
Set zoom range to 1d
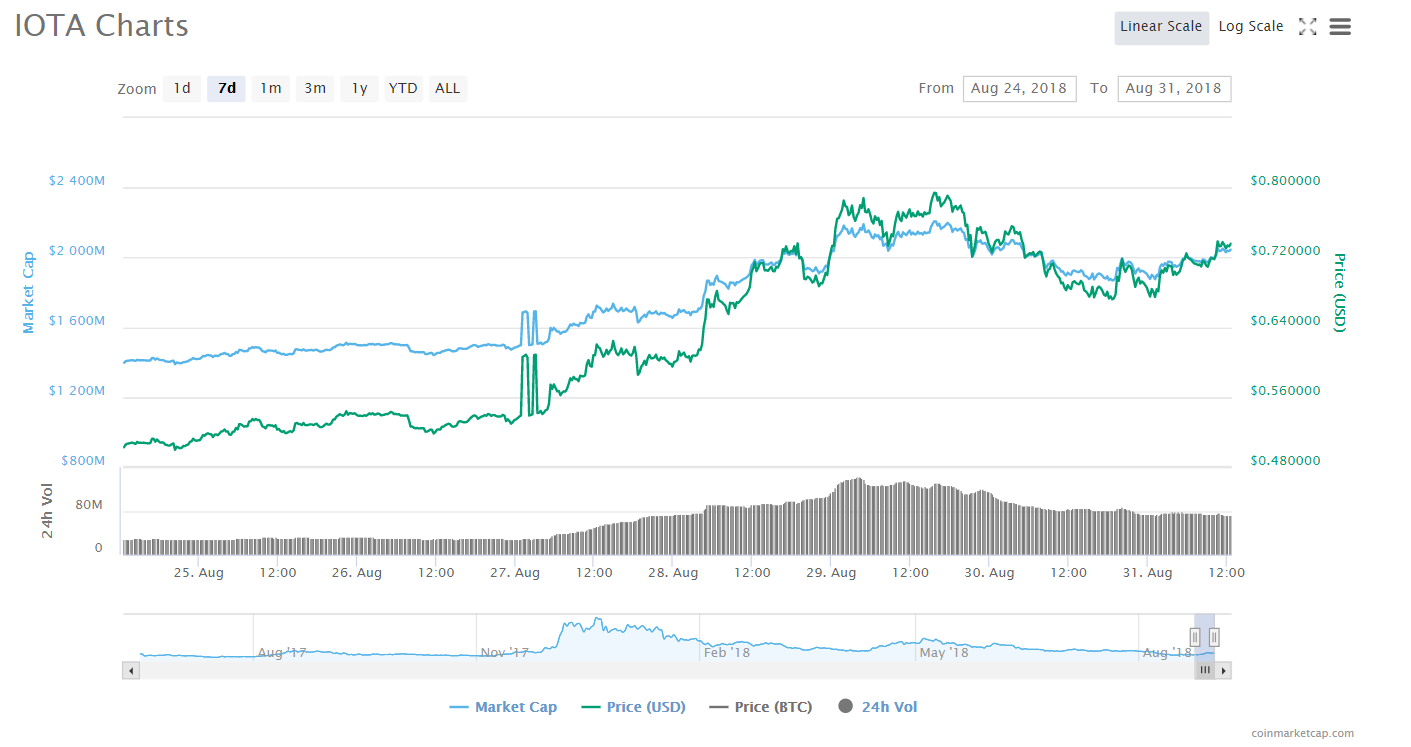(182, 88)
